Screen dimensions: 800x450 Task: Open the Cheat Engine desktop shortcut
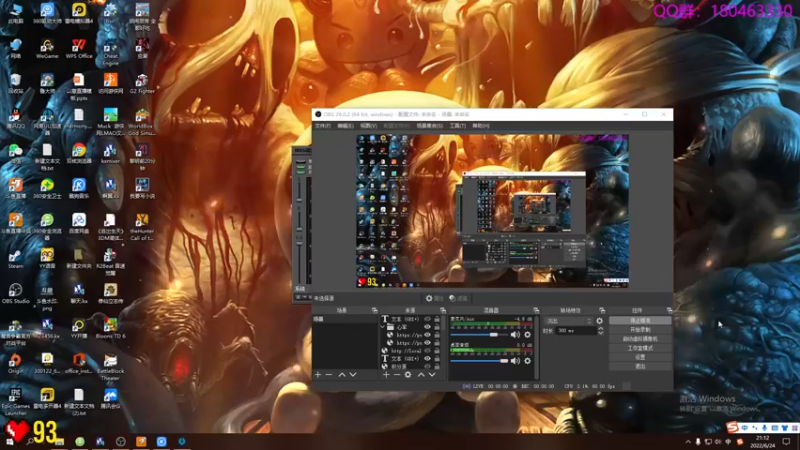110,52
